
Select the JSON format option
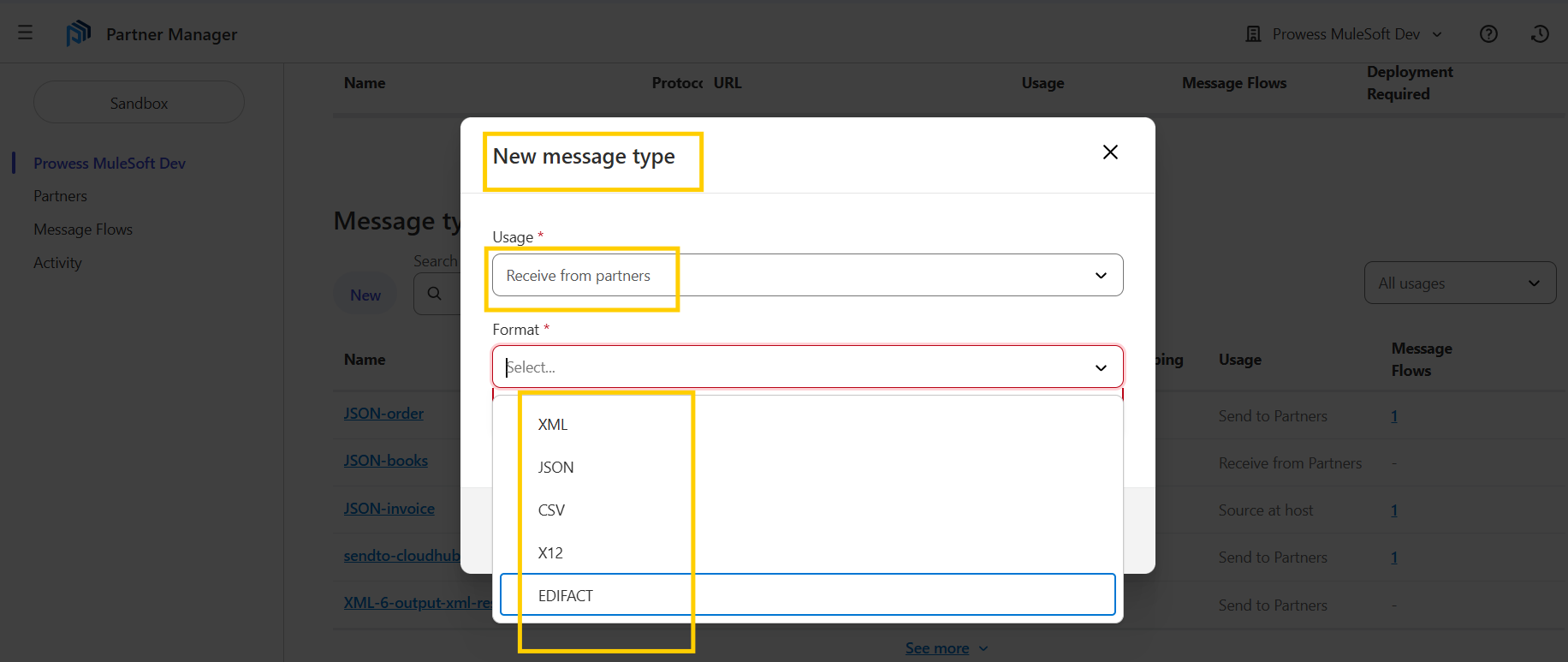point(555,468)
